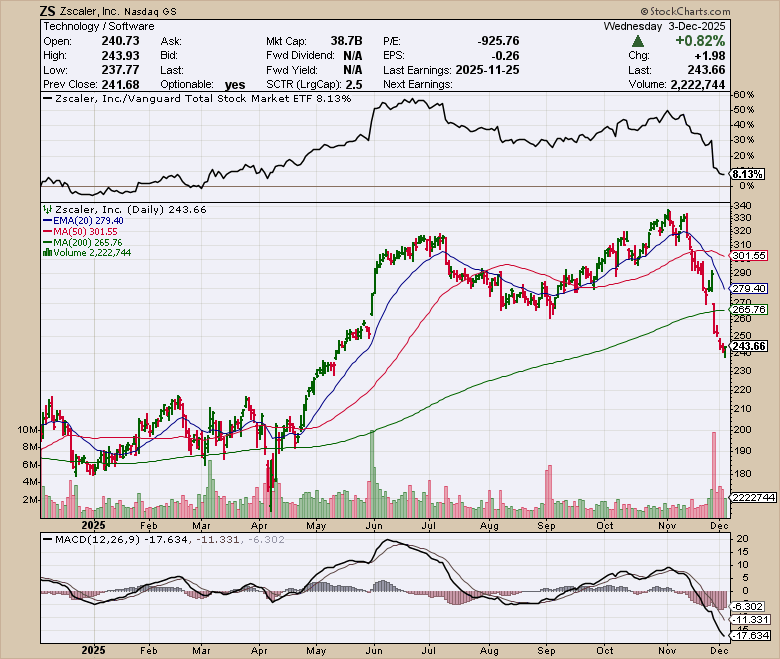
Task: Click the ZS ticker symbol
Action: click(48, 11)
